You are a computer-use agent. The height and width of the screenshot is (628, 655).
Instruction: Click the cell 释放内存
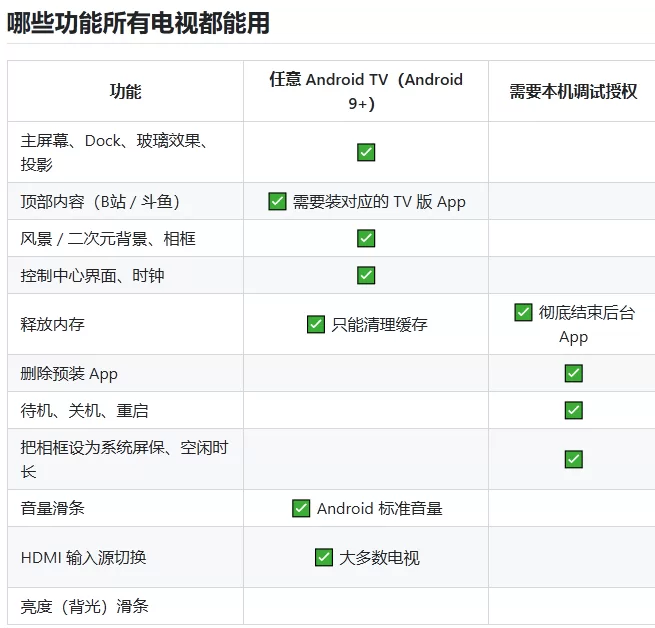click(125, 324)
